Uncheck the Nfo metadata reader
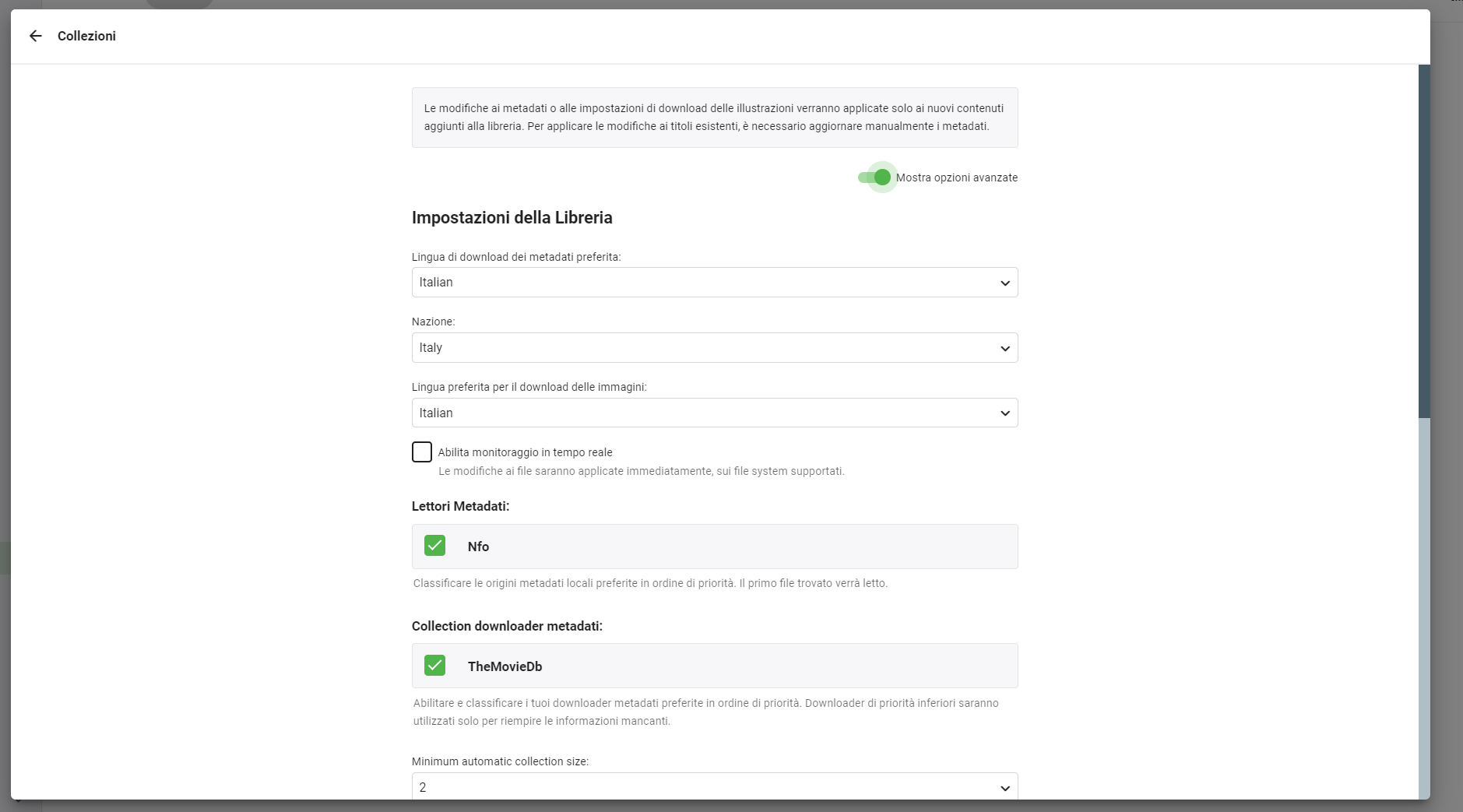The height and width of the screenshot is (812, 1463). (x=434, y=546)
